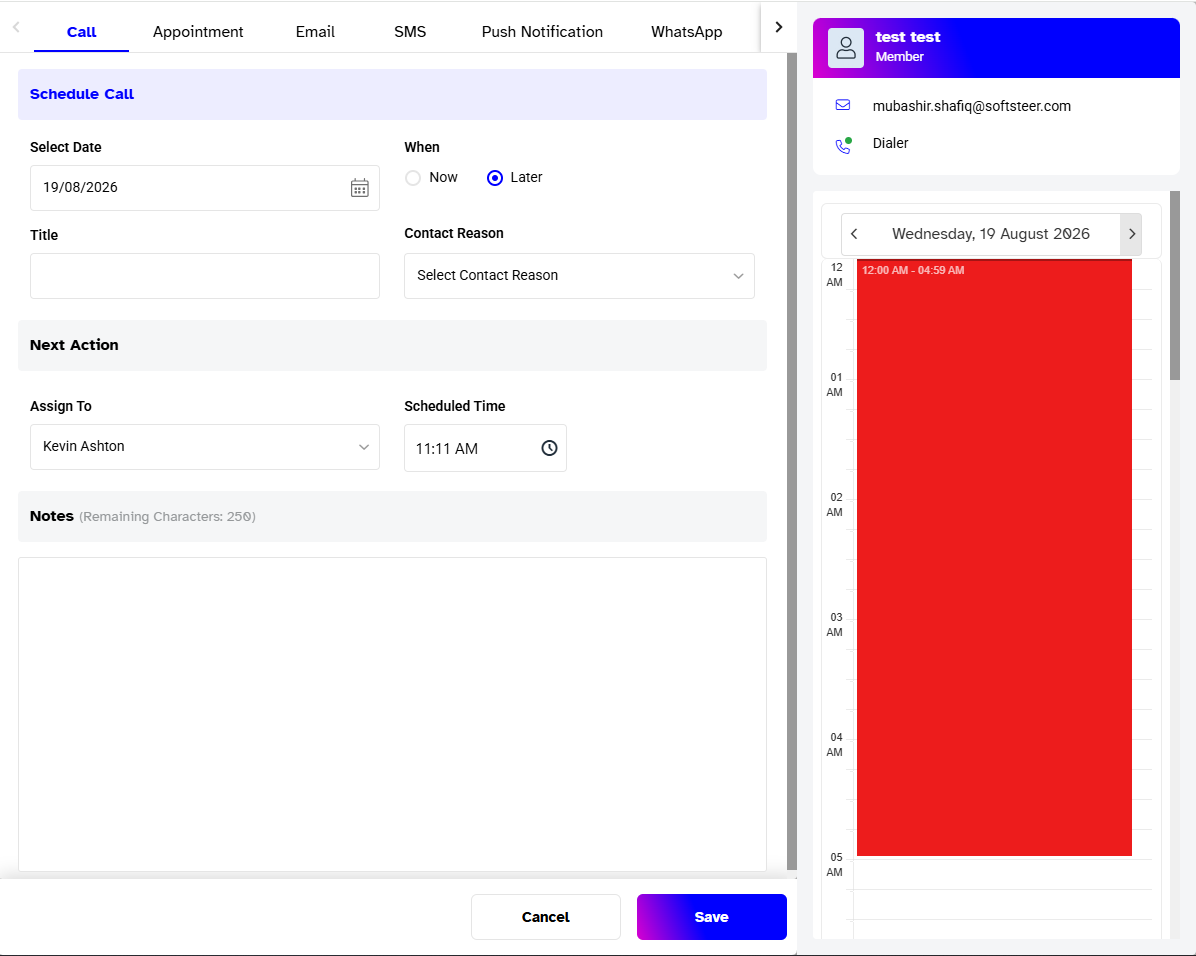Open the Select Contact Reason dropdown
Viewport: 1196px width, 956px height.
pyautogui.click(x=579, y=275)
